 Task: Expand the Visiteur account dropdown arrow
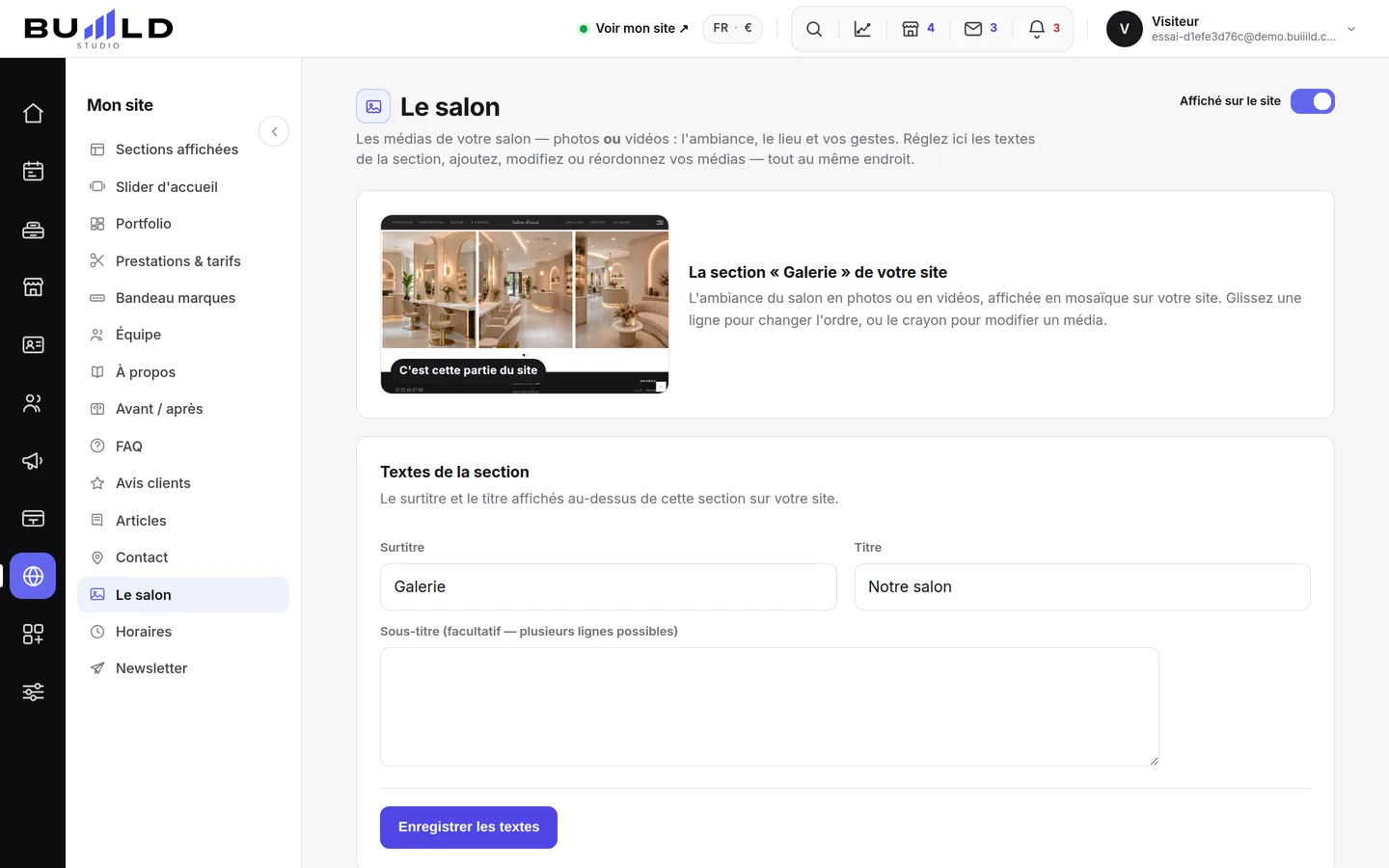tap(1351, 29)
